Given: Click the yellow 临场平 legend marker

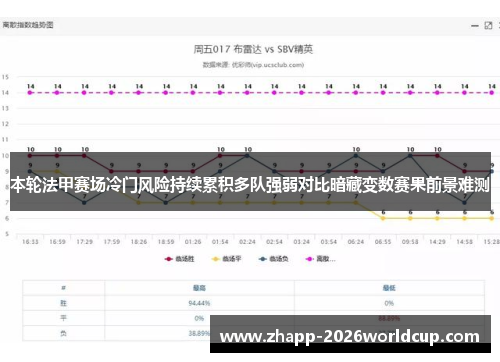Looking at the screenshot, I should pyautogui.click(x=216, y=259).
